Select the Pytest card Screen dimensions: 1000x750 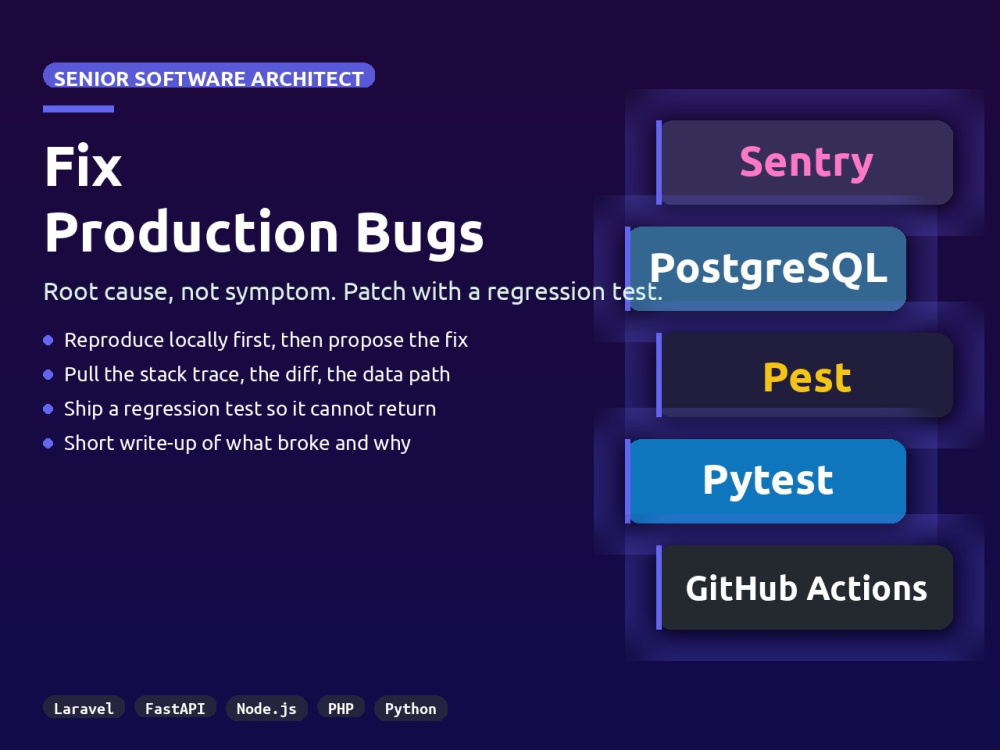[x=765, y=481]
